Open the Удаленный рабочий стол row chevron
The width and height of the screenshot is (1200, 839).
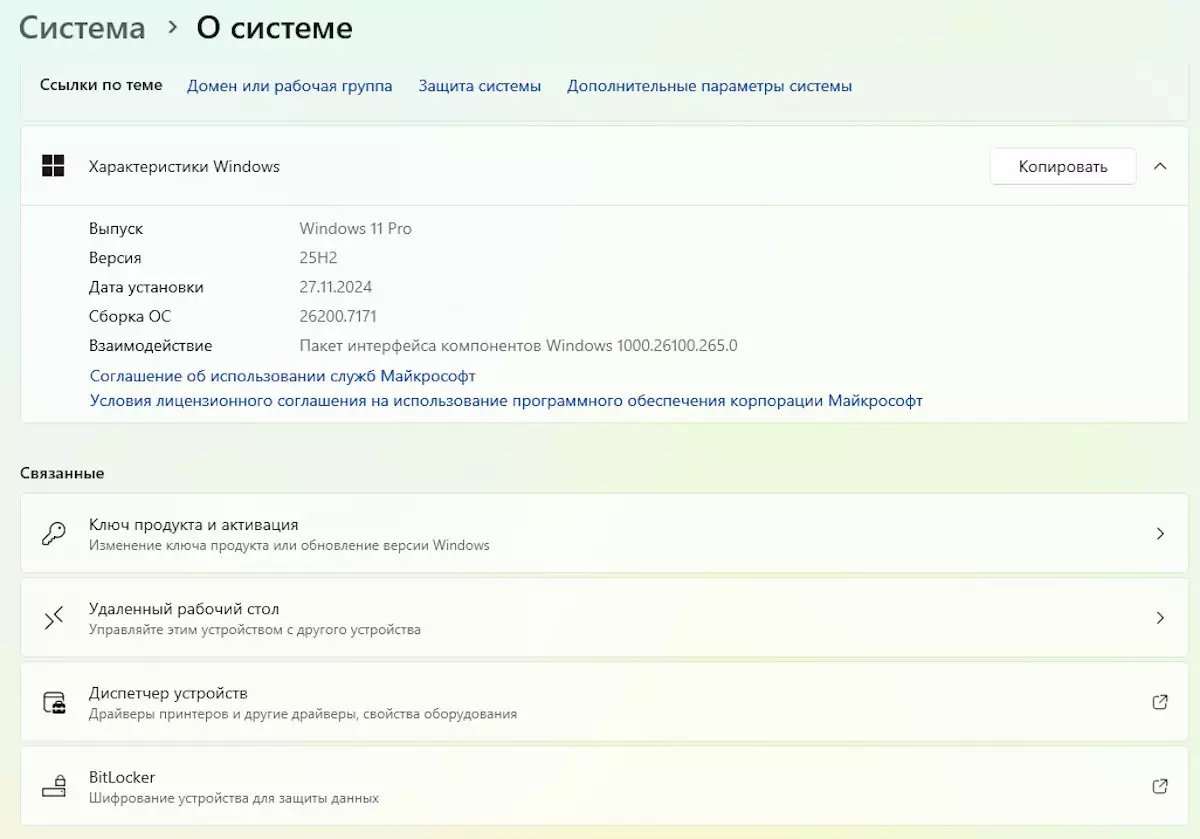1160,617
